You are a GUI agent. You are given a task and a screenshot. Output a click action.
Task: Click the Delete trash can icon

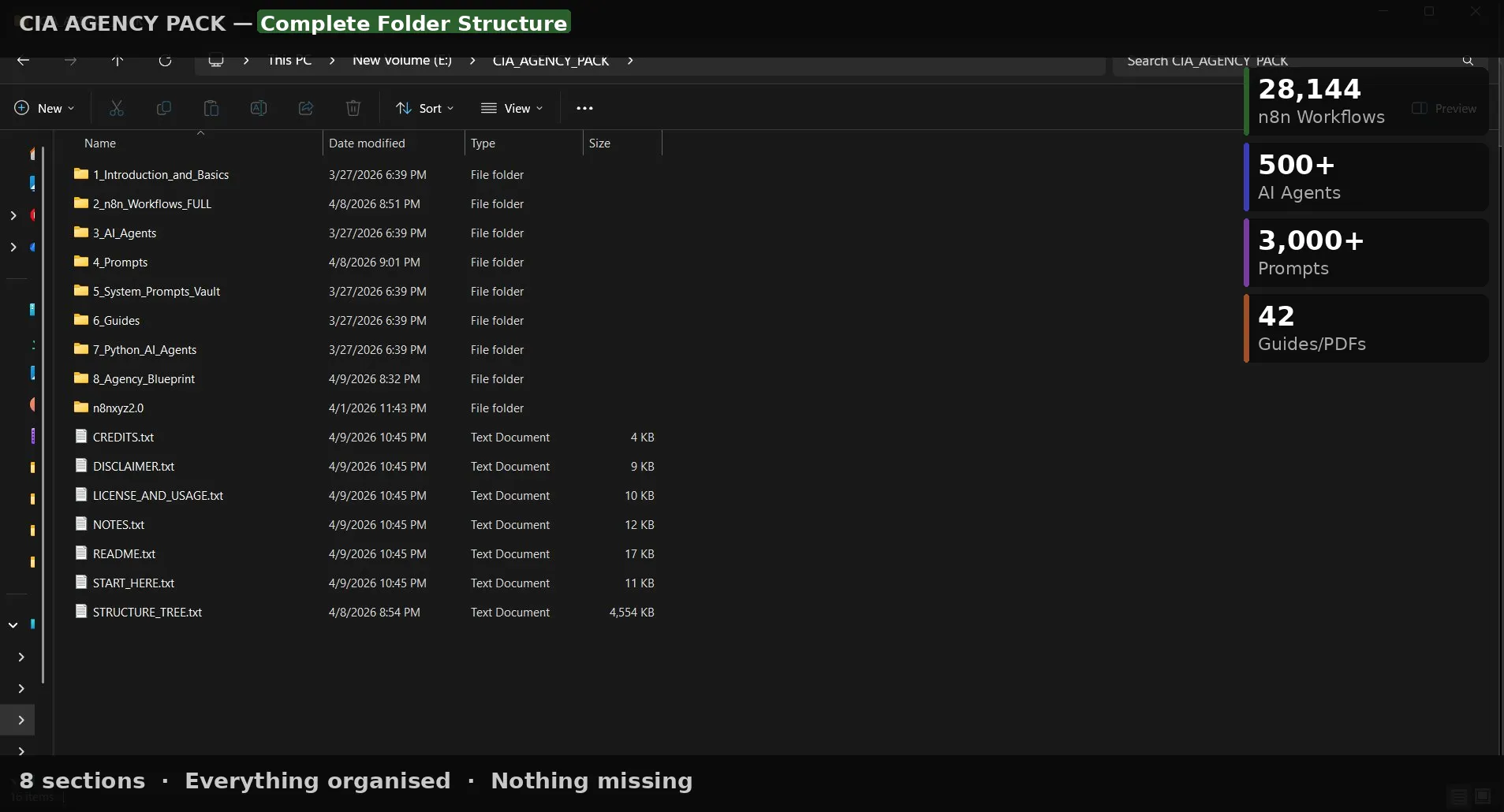click(353, 108)
